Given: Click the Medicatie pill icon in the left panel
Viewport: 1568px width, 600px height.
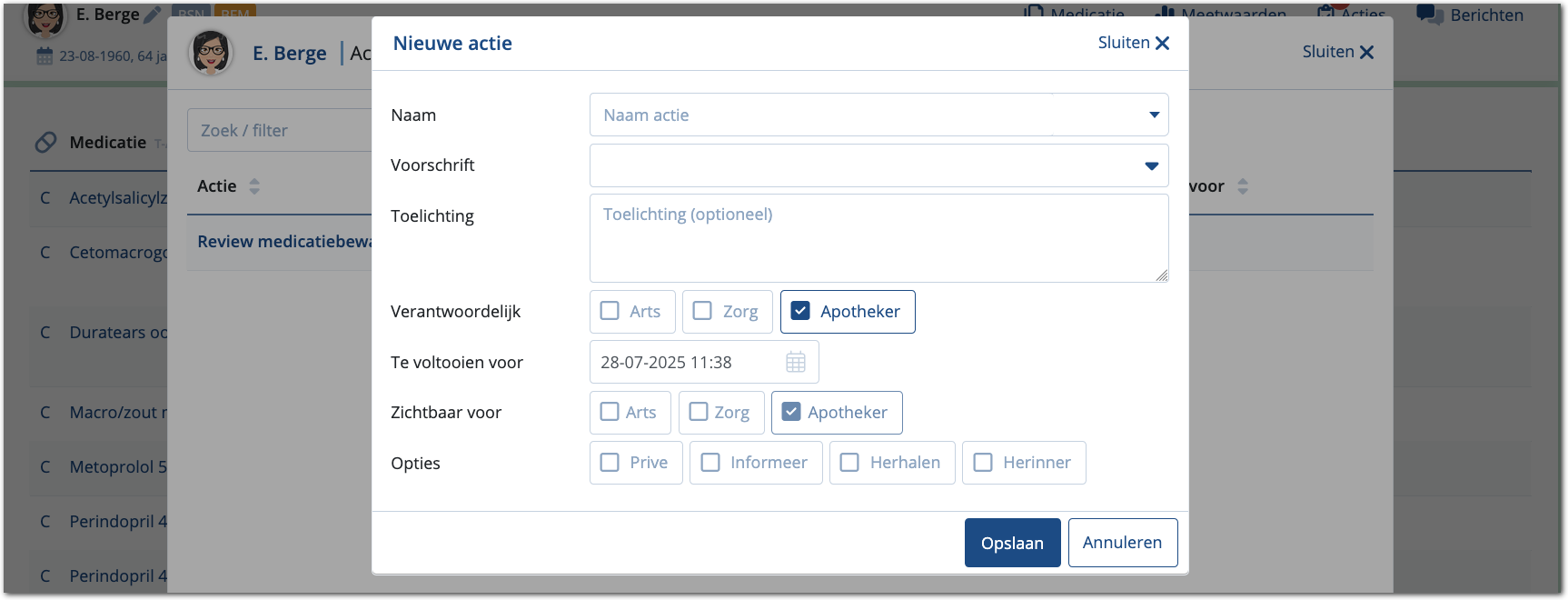Looking at the screenshot, I should [x=45, y=143].
